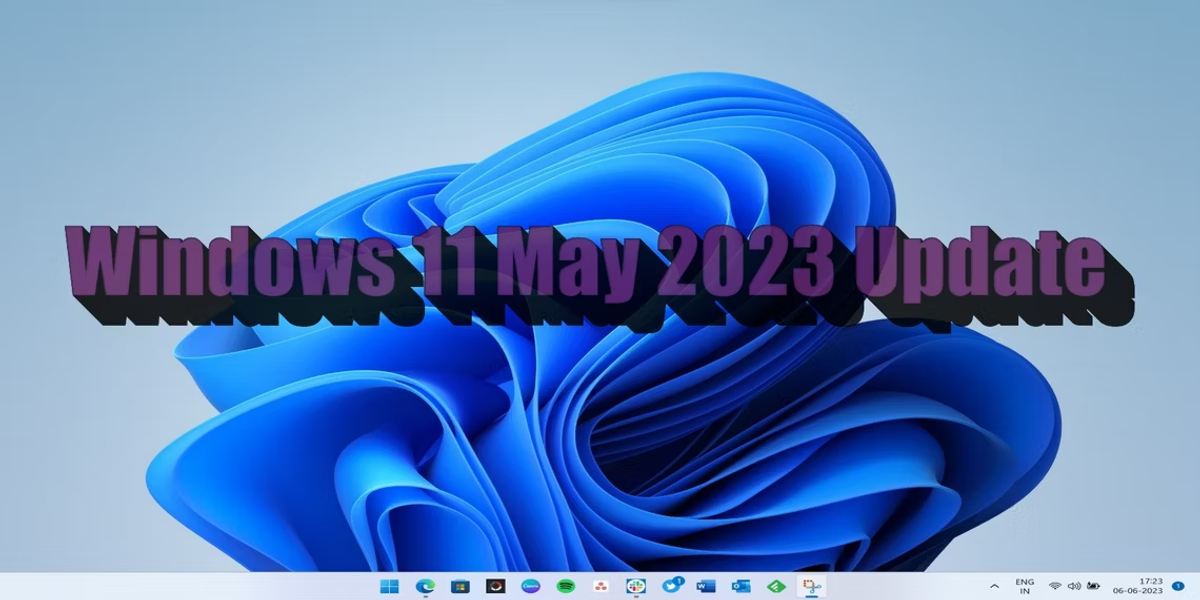This screenshot has height=600, width=1200.
Task: Open Wi-Fi network settings in the tray
Action: pos(1055,586)
